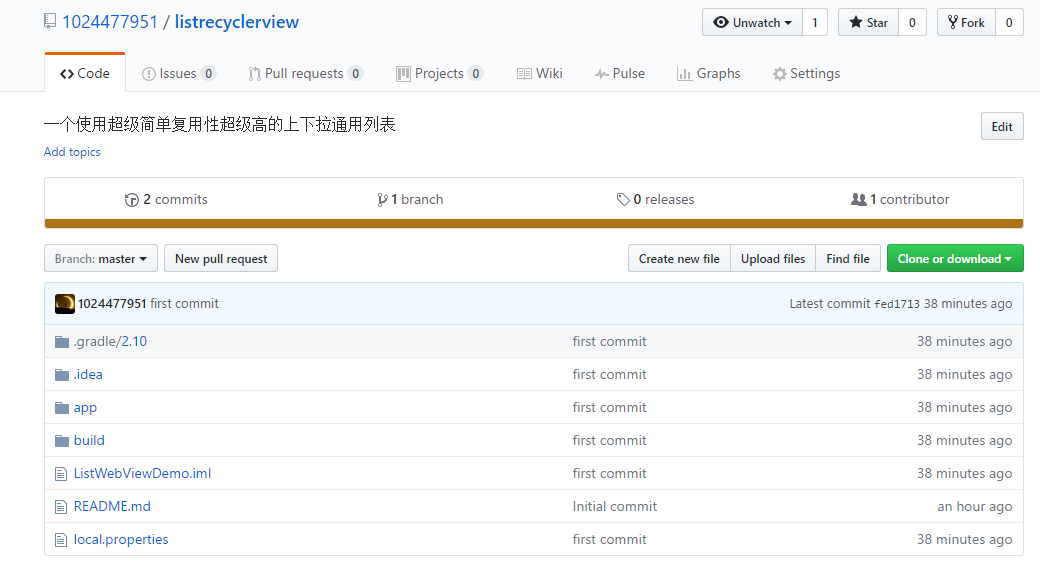Click the folder icon for .gradle/2.10
The width and height of the screenshot is (1040, 561).
pyautogui.click(x=62, y=342)
